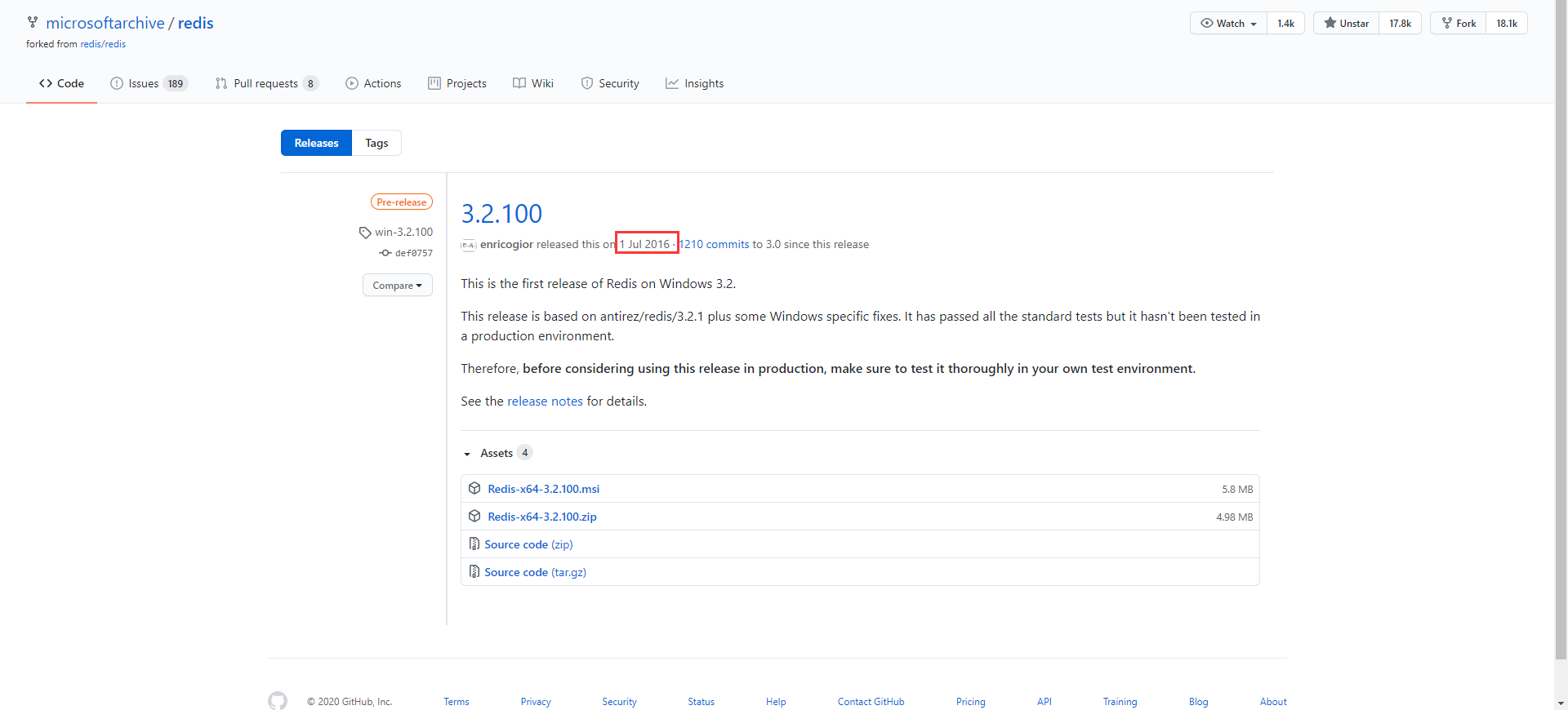Click the package icon beside the .msi asset
This screenshot has height=710, width=1568.
pos(474,488)
